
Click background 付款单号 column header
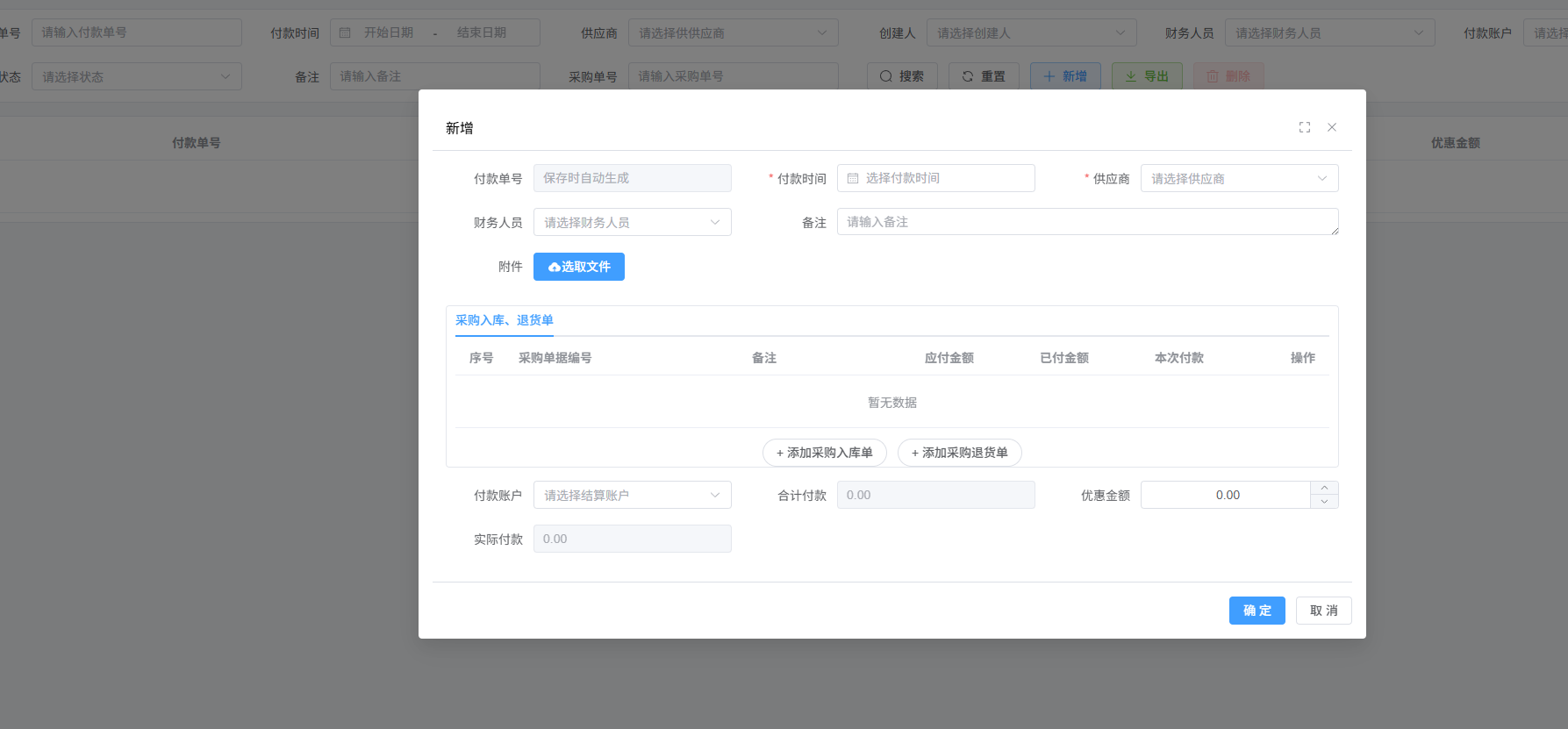tap(197, 143)
